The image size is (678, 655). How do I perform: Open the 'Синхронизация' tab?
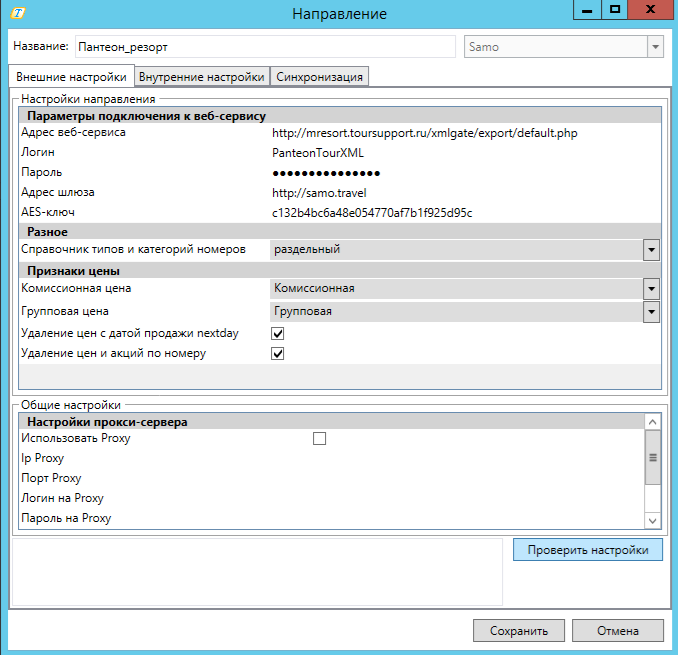click(320, 77)
